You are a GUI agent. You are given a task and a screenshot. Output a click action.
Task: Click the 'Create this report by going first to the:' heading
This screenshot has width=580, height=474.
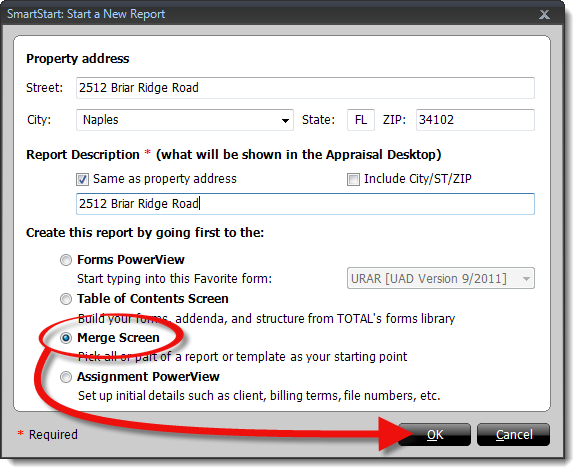pos(145,233)
